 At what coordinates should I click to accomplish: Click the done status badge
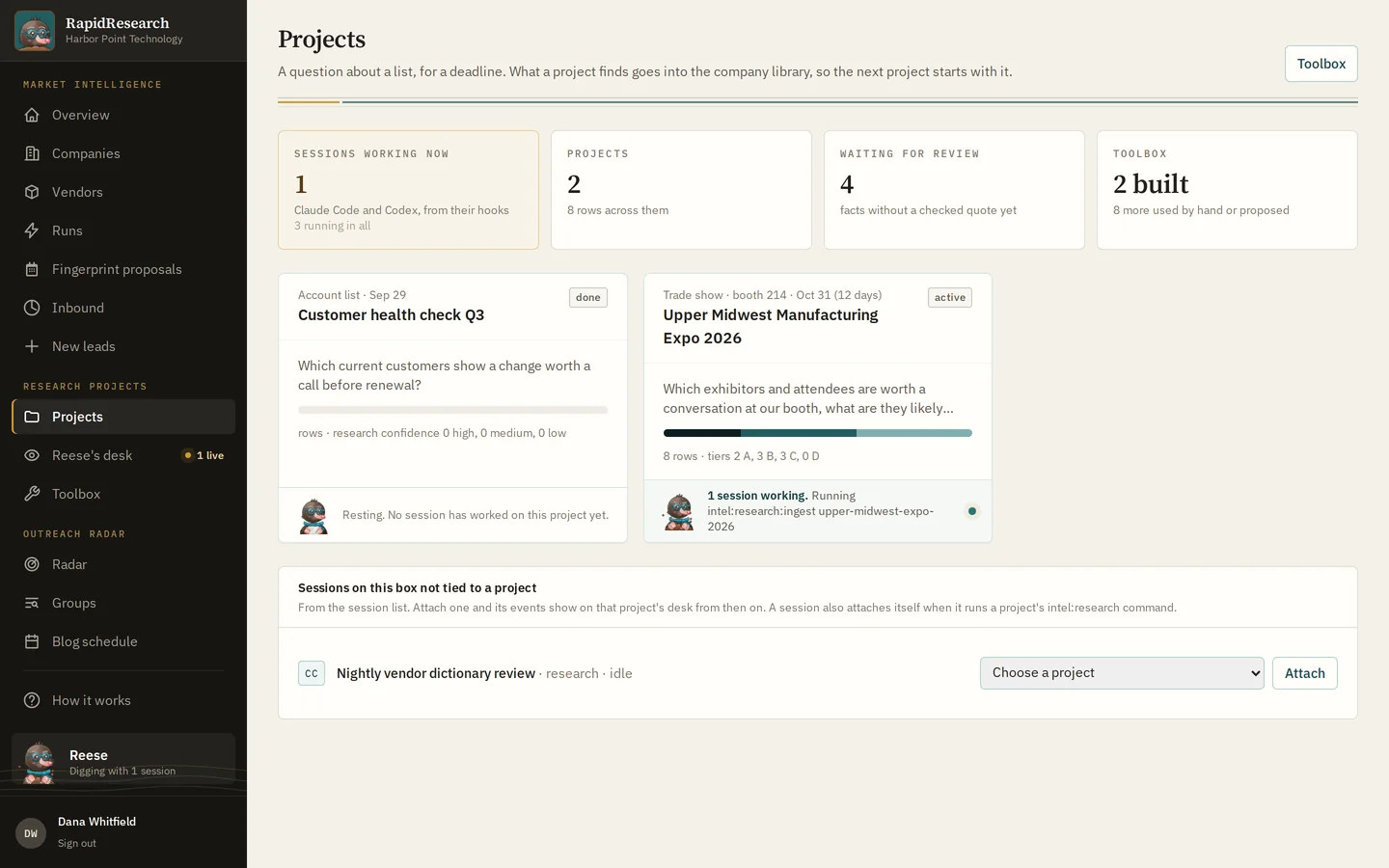pos(588,297)
